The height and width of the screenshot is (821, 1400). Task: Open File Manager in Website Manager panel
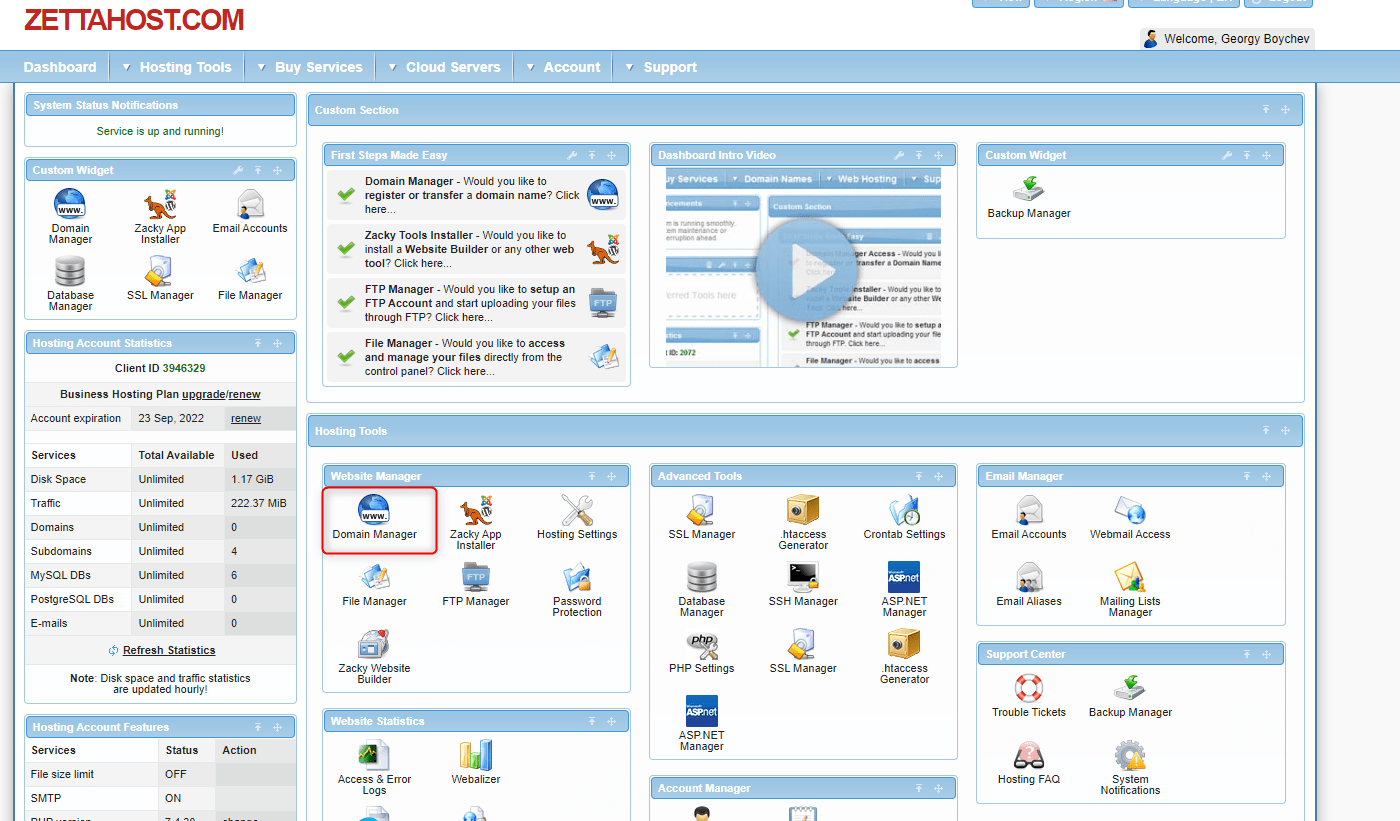(374, 585)
